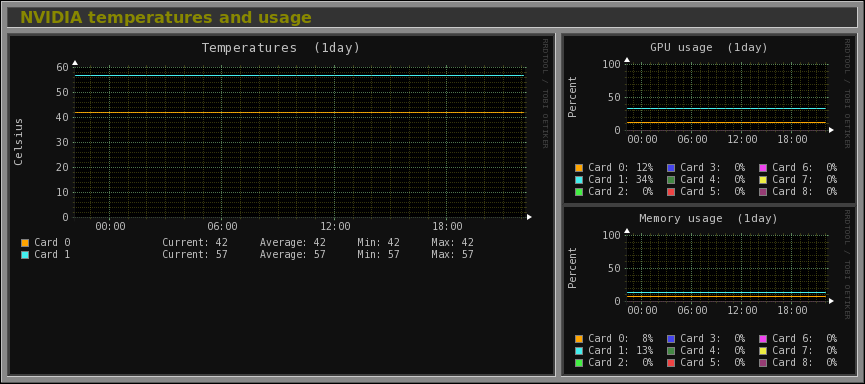Click Memory usage Card 5 red swatch
Image resolution: width=865 pixels, height=384 pixels.
pos(671,363)
